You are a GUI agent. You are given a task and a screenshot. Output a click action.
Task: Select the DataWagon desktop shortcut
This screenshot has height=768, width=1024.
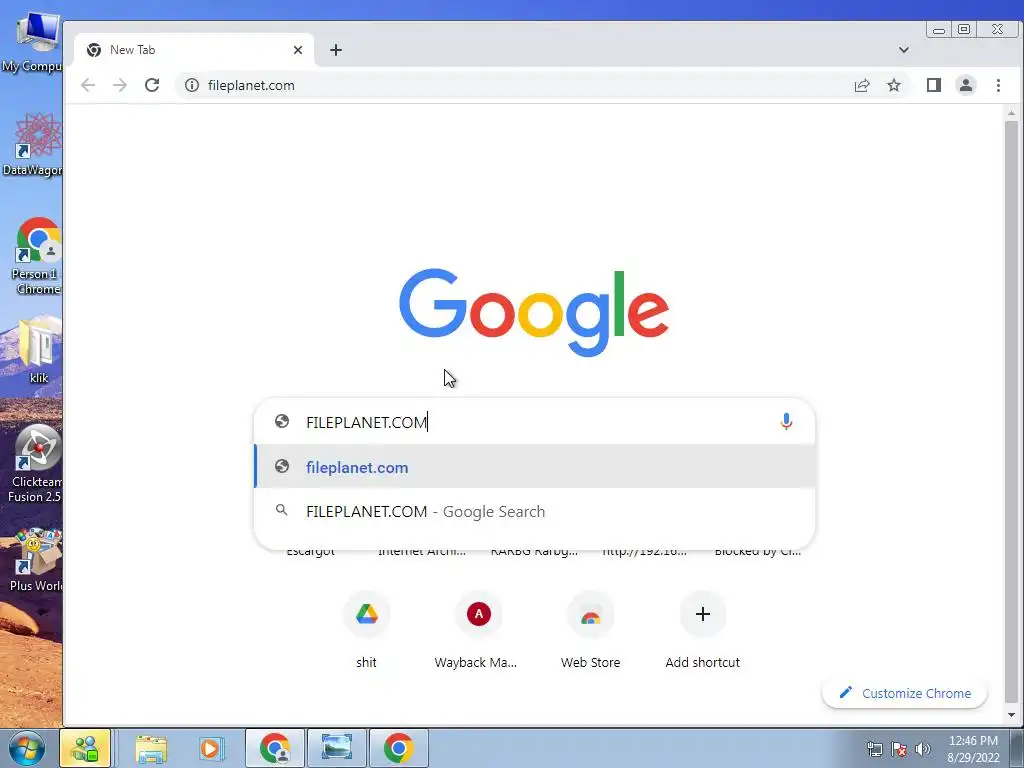point(33,144)
